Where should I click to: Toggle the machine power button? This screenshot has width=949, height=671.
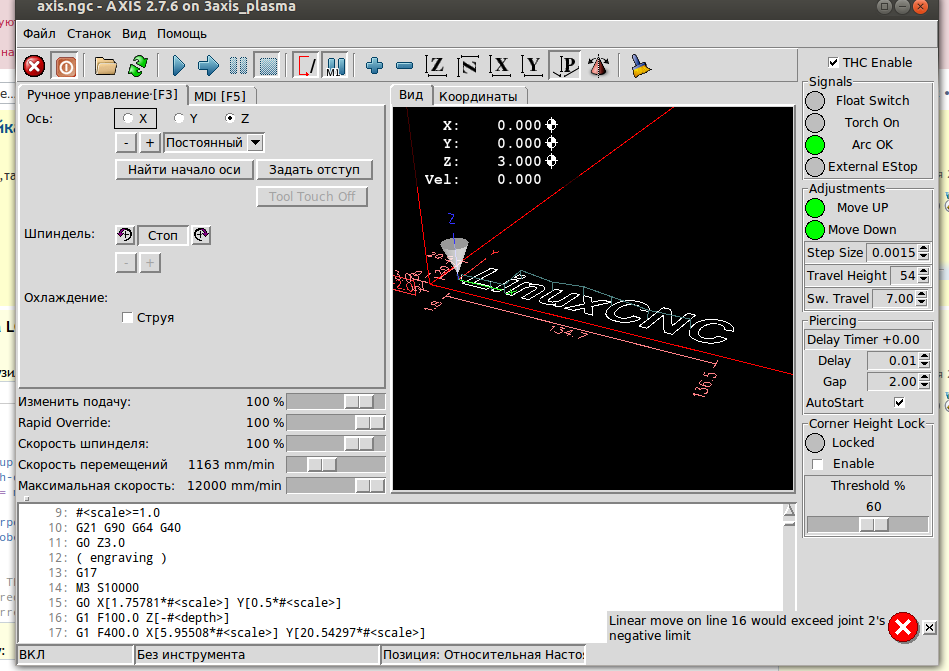pyautogui.click(x=65, y=66)
